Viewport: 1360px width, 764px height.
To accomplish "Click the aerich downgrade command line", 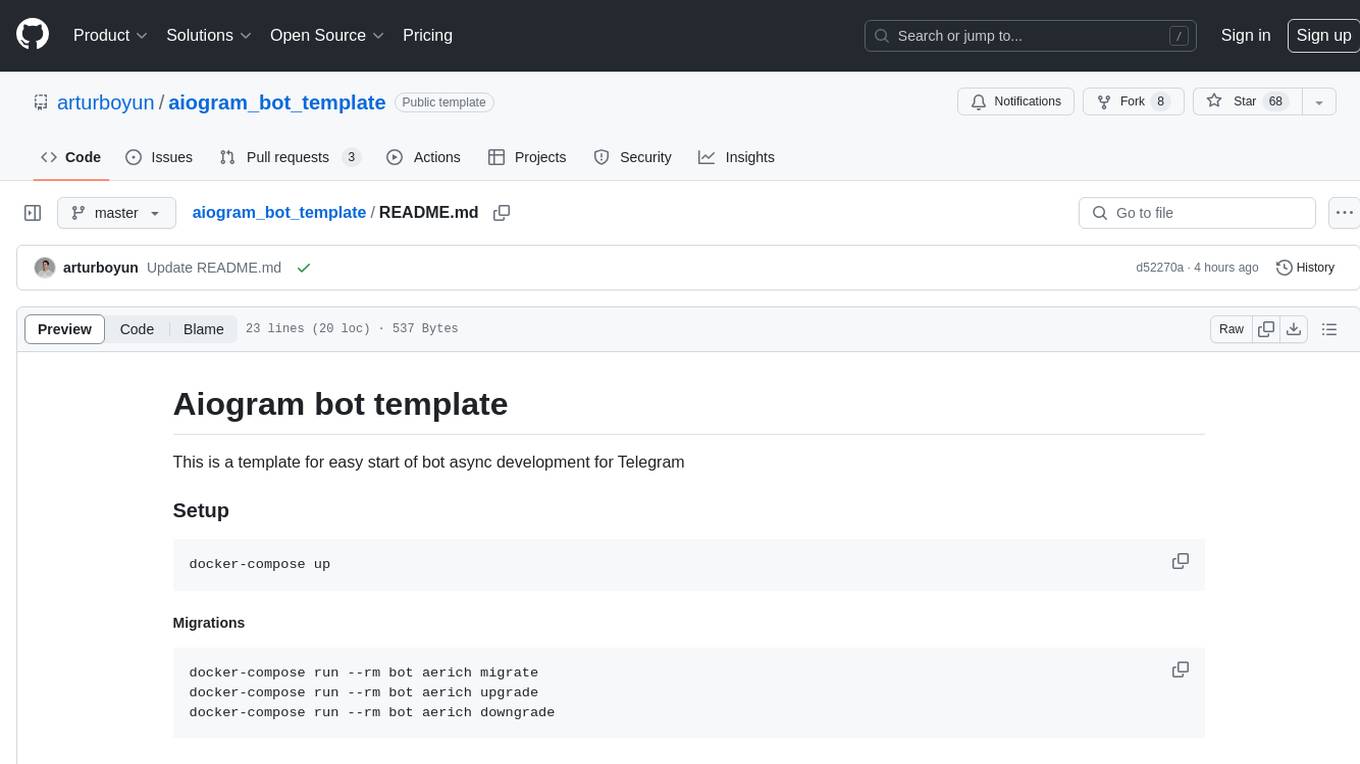I will tap(372, 712).
